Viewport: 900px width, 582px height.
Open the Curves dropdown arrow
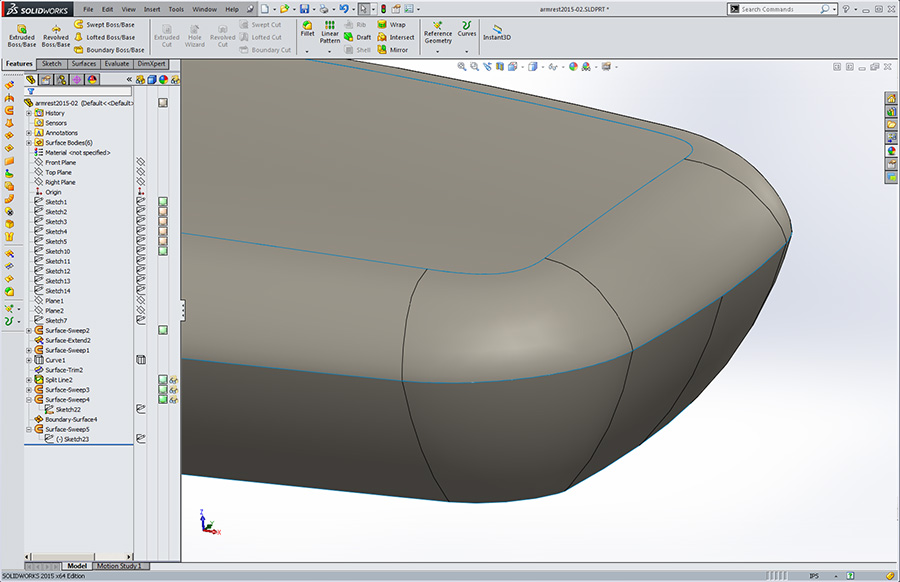pos(466,51)
